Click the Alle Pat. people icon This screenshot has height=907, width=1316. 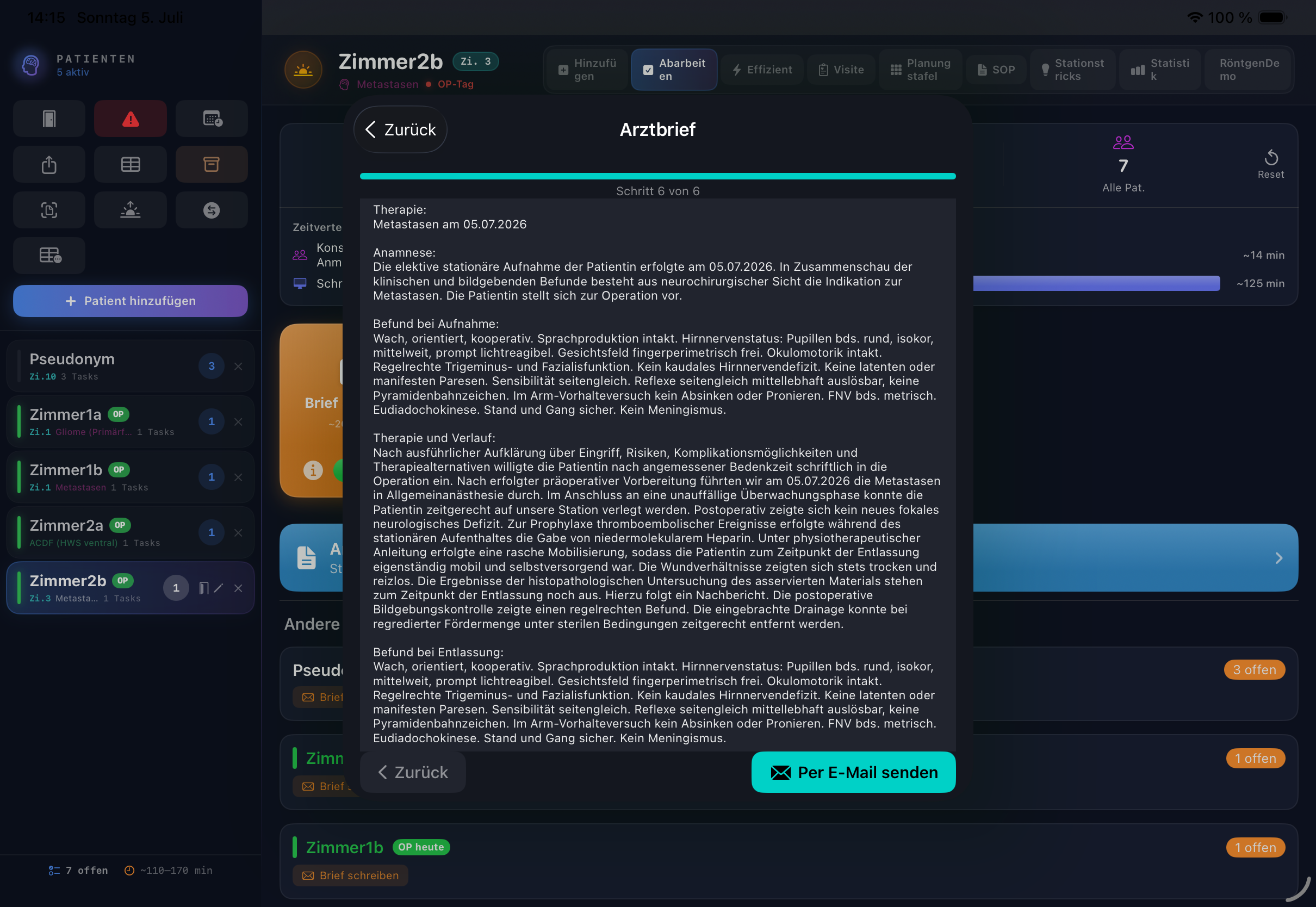click(x=1123, y=142)
